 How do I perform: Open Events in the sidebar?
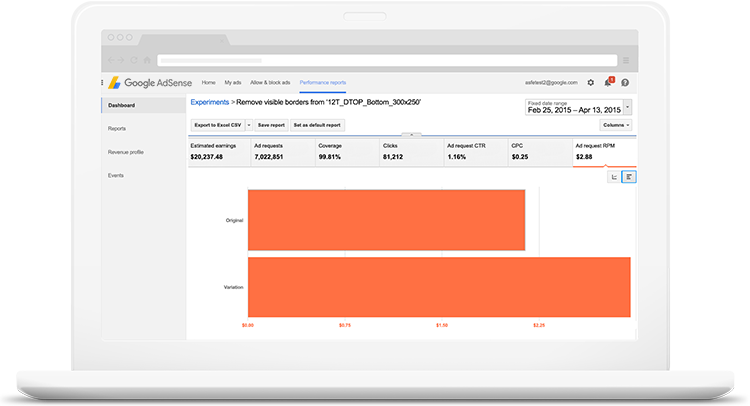(x=116, y=176)
